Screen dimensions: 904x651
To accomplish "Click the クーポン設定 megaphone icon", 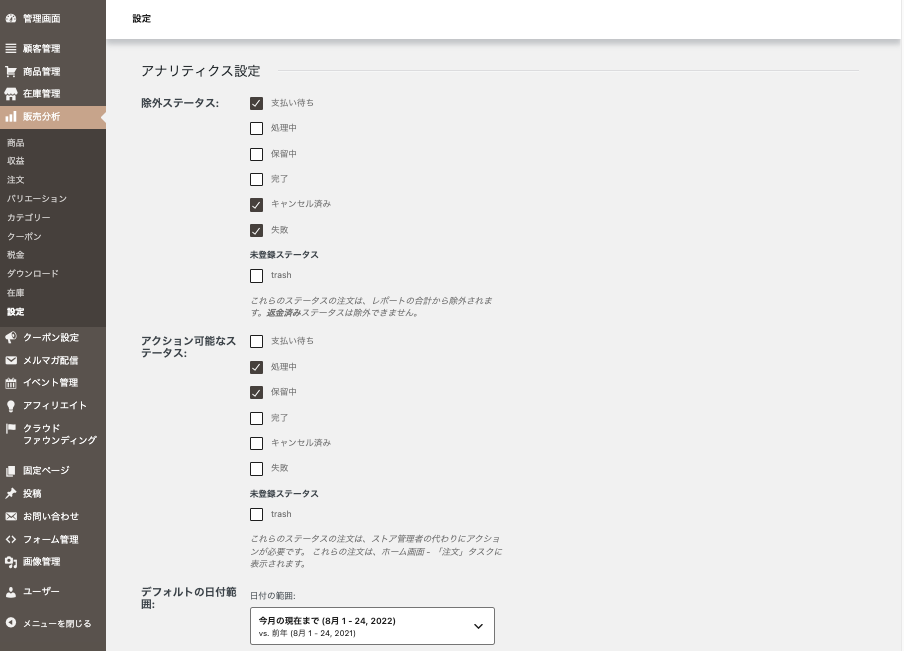I will (11, 338).
